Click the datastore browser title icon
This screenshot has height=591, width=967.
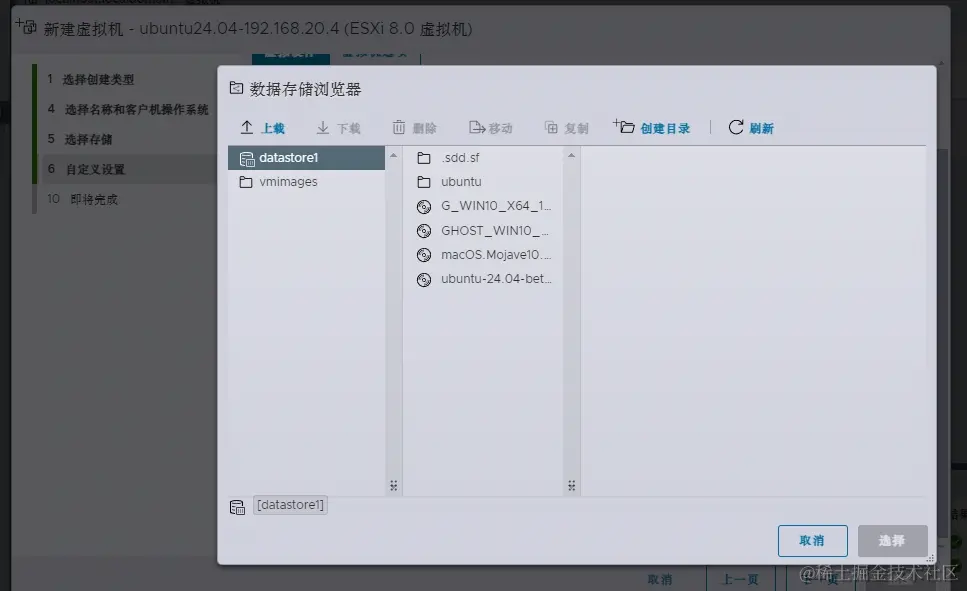click(236, 88)
